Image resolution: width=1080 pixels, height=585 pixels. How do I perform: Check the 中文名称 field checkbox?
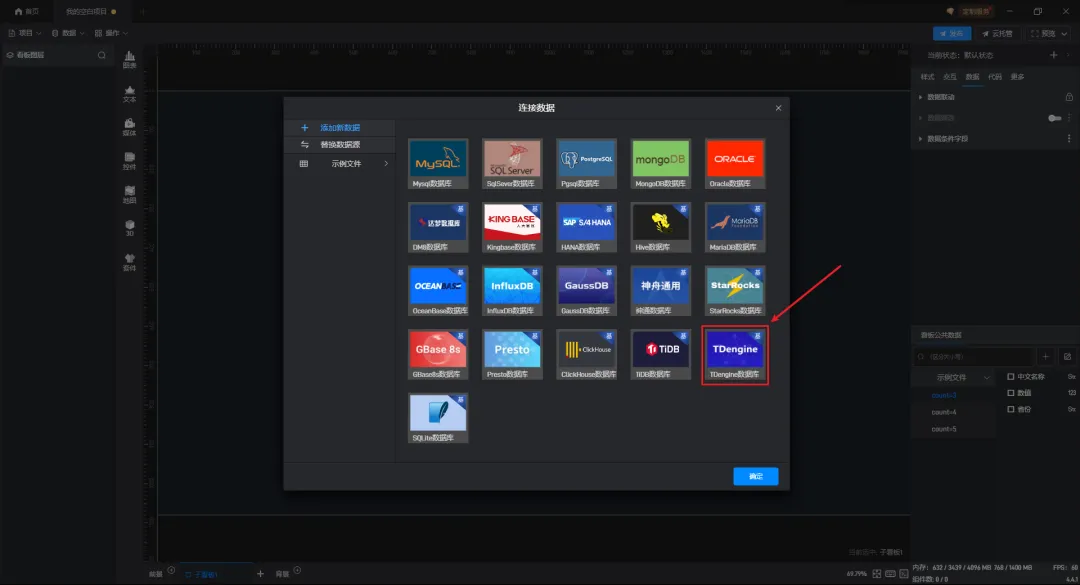click(x=1011, y=377)
